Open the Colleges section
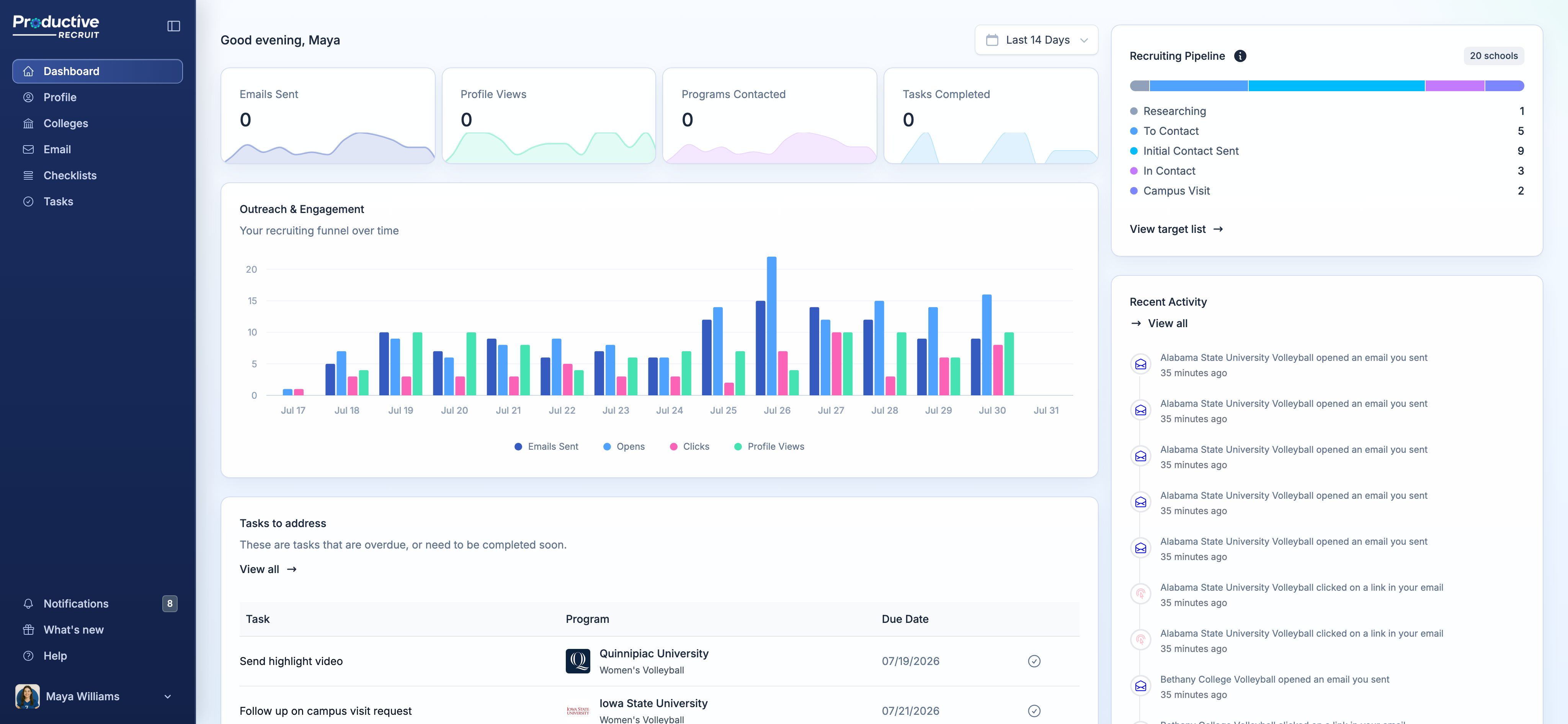Screen dimensions: 1568x724 click(97, 124)
